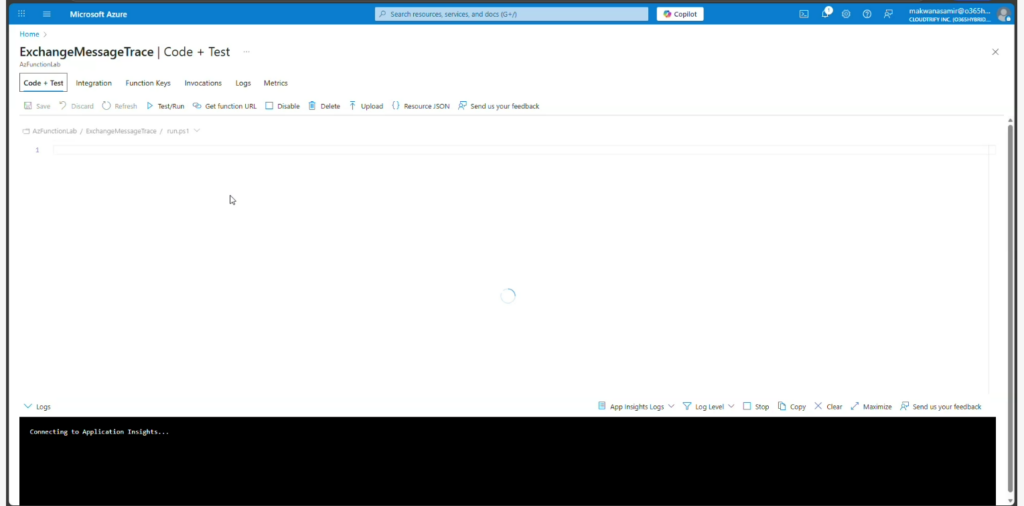Focus the search resources box
The height and width of the screenshot is (506, 1024).
tap(511, 14)
